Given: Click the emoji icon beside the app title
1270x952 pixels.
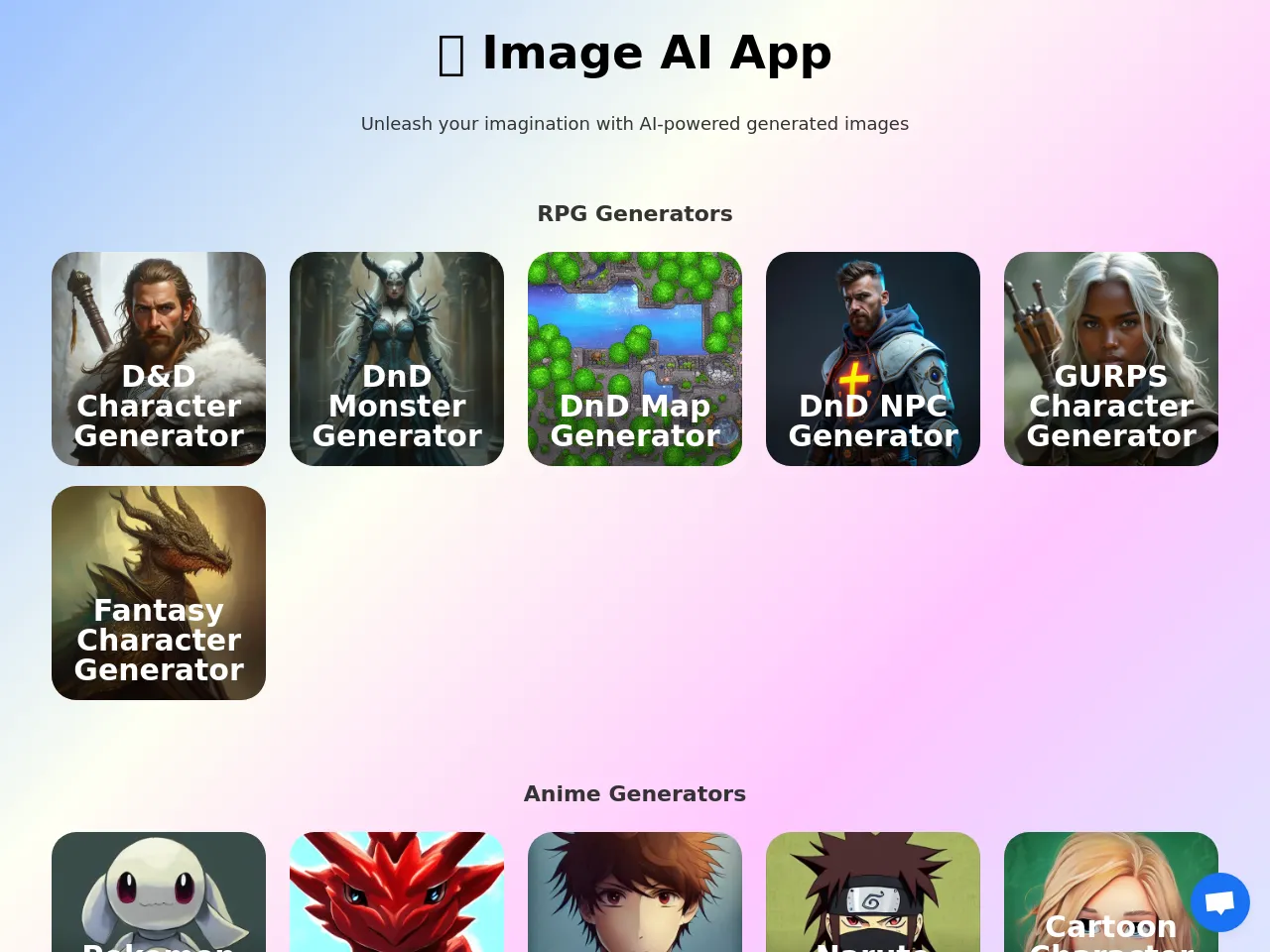Looking at the screenshot, I should point(451,55).
